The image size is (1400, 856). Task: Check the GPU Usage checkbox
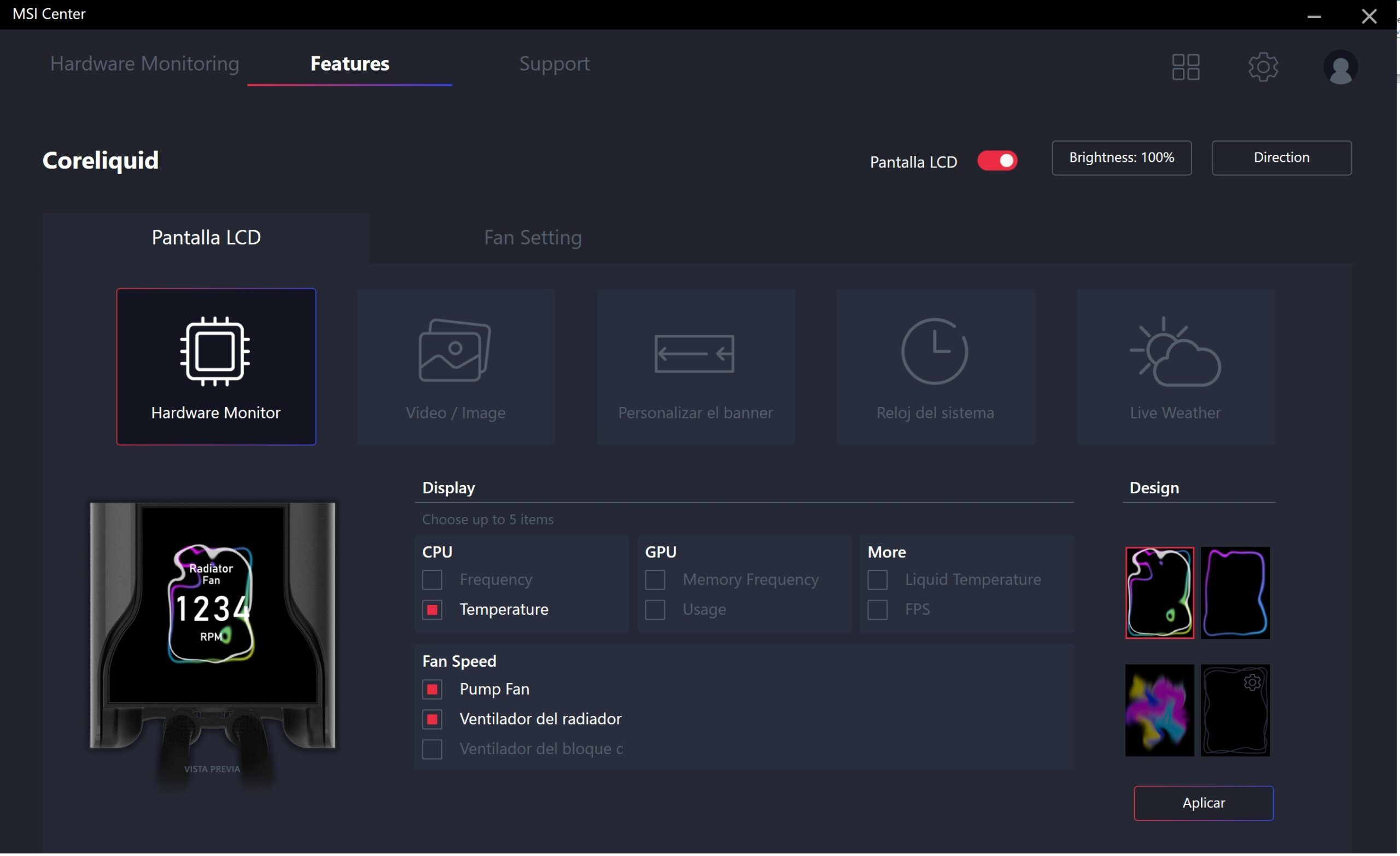coord(655,610)
